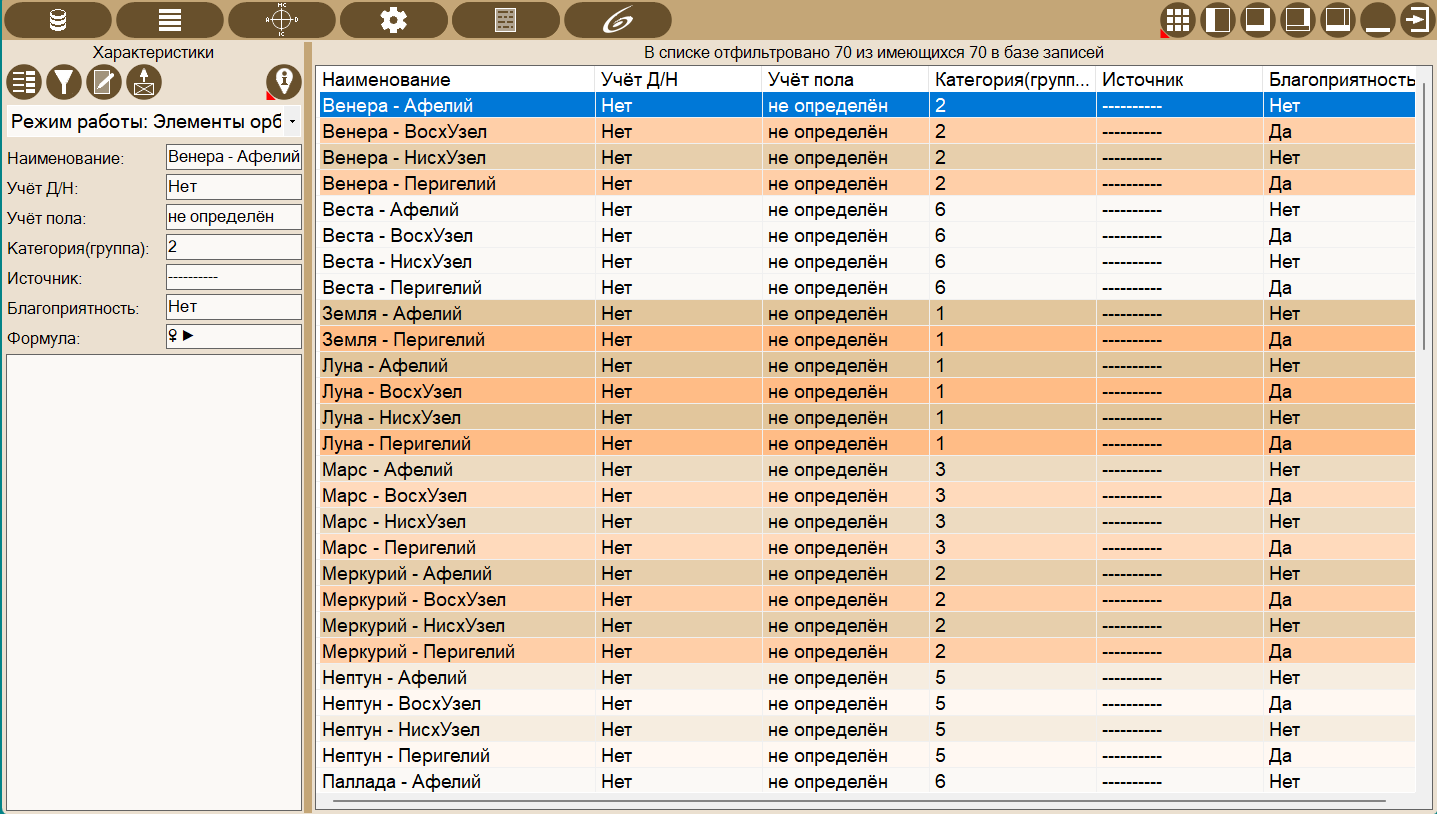Screen dimensions: 1437x814
Task: Select the Марс - ВосхУзел row
Action: 456,496
